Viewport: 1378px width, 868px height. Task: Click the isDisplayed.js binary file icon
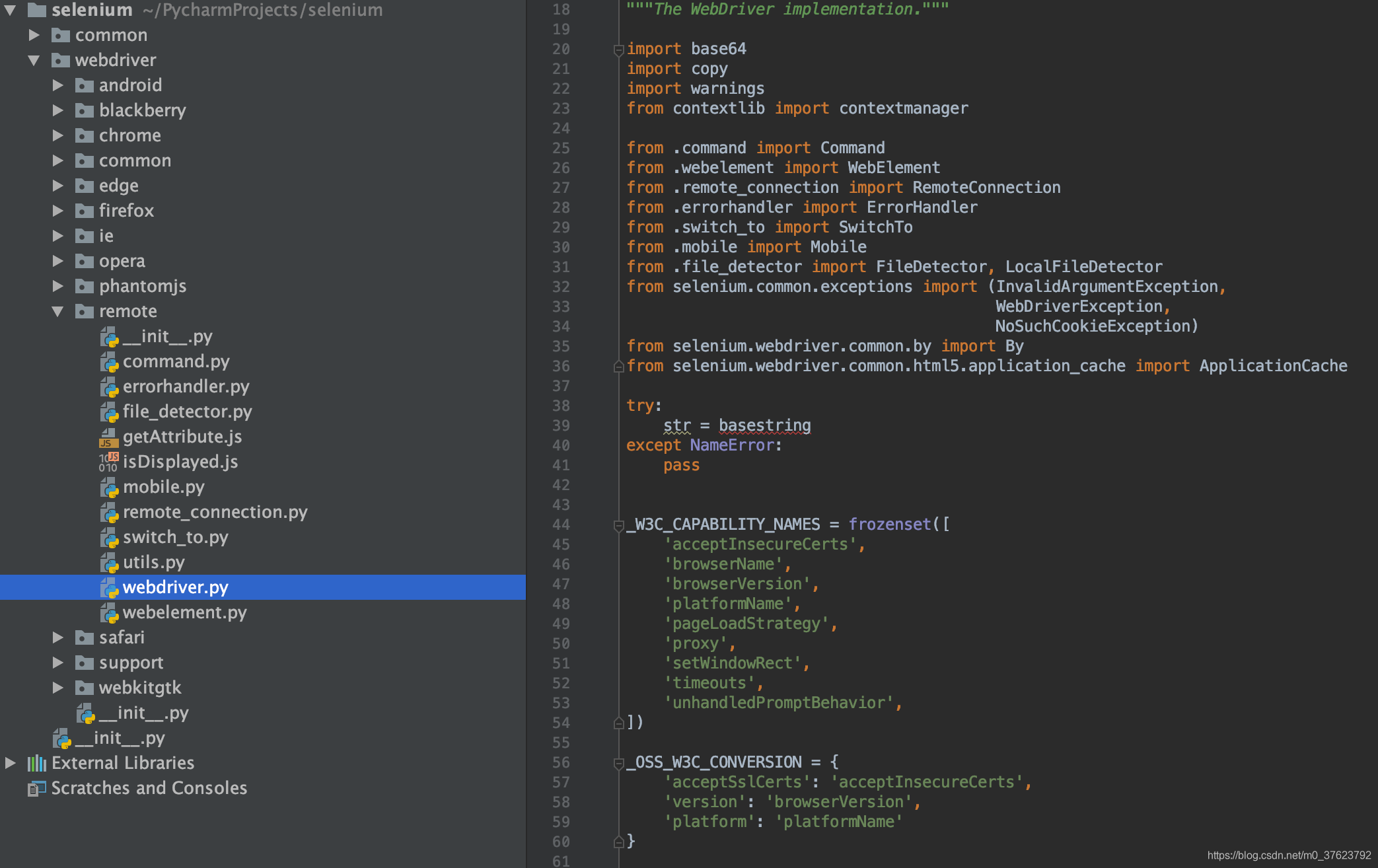coord(109,462)
